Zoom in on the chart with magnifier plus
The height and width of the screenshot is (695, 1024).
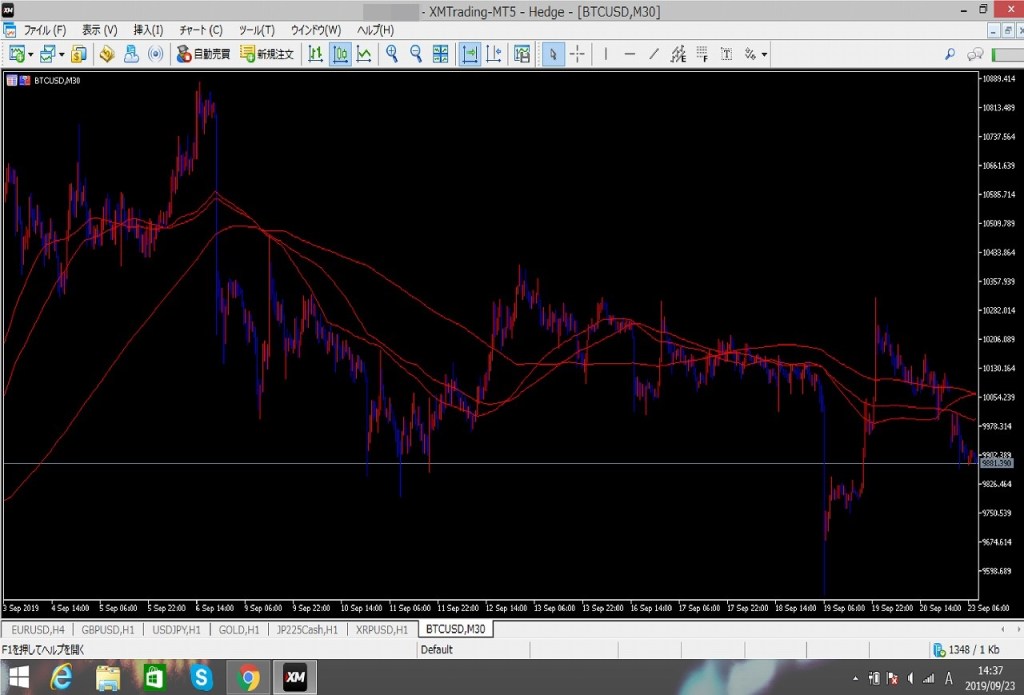[392, 54]
